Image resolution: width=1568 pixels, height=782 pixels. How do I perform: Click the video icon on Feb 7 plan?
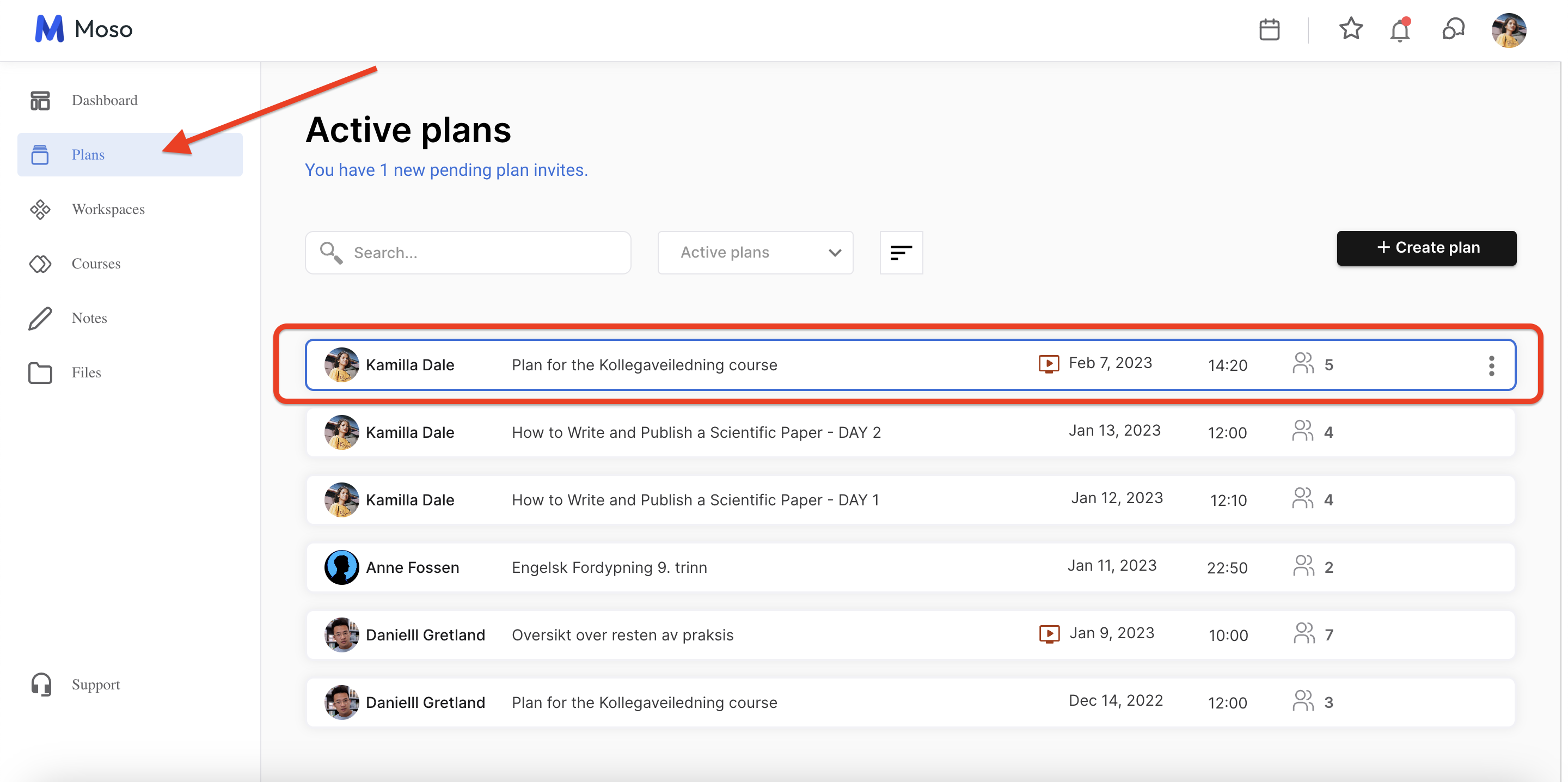pos(1048,364)
